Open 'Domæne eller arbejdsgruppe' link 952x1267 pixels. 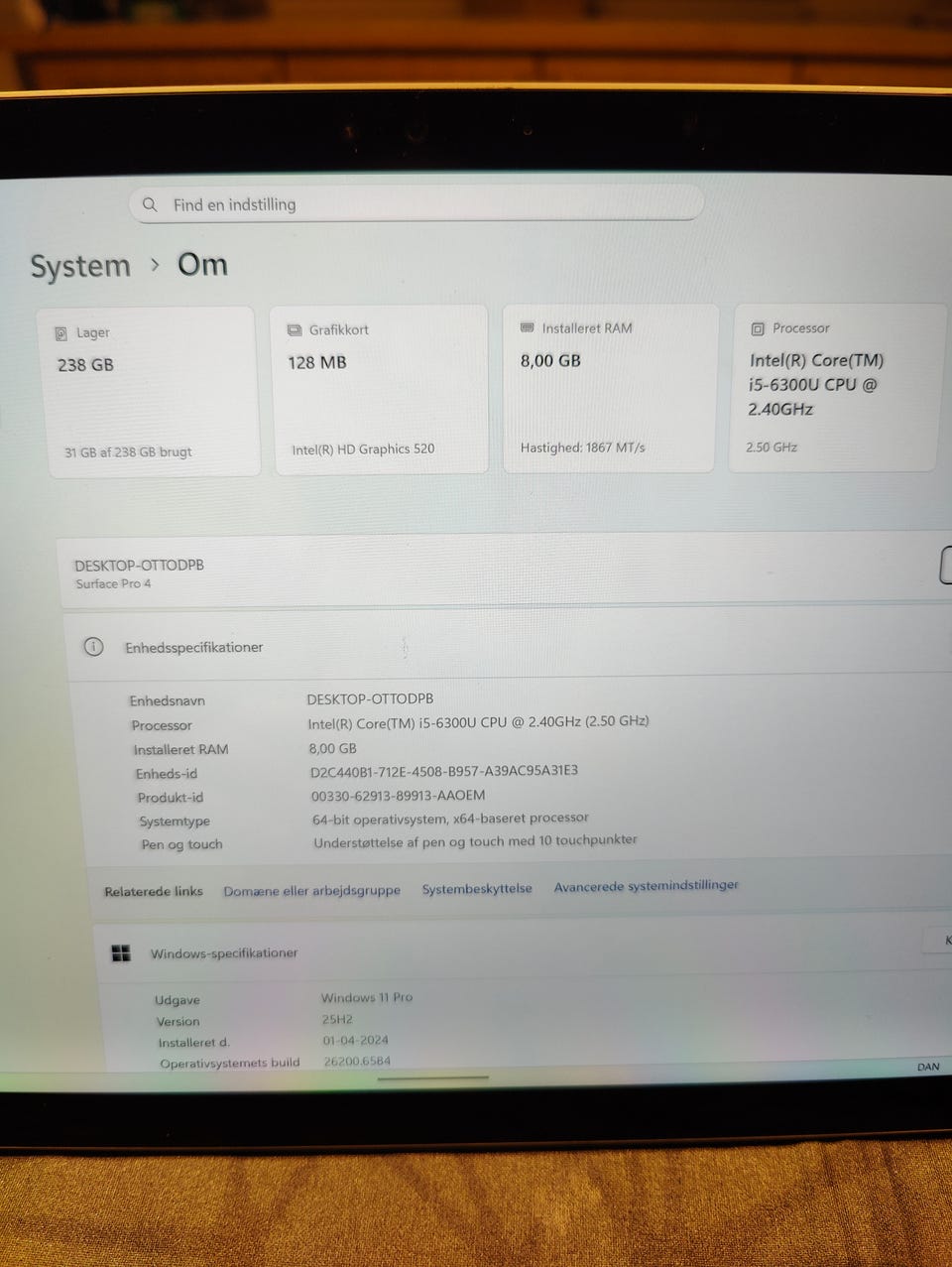[x=312, y=891]
